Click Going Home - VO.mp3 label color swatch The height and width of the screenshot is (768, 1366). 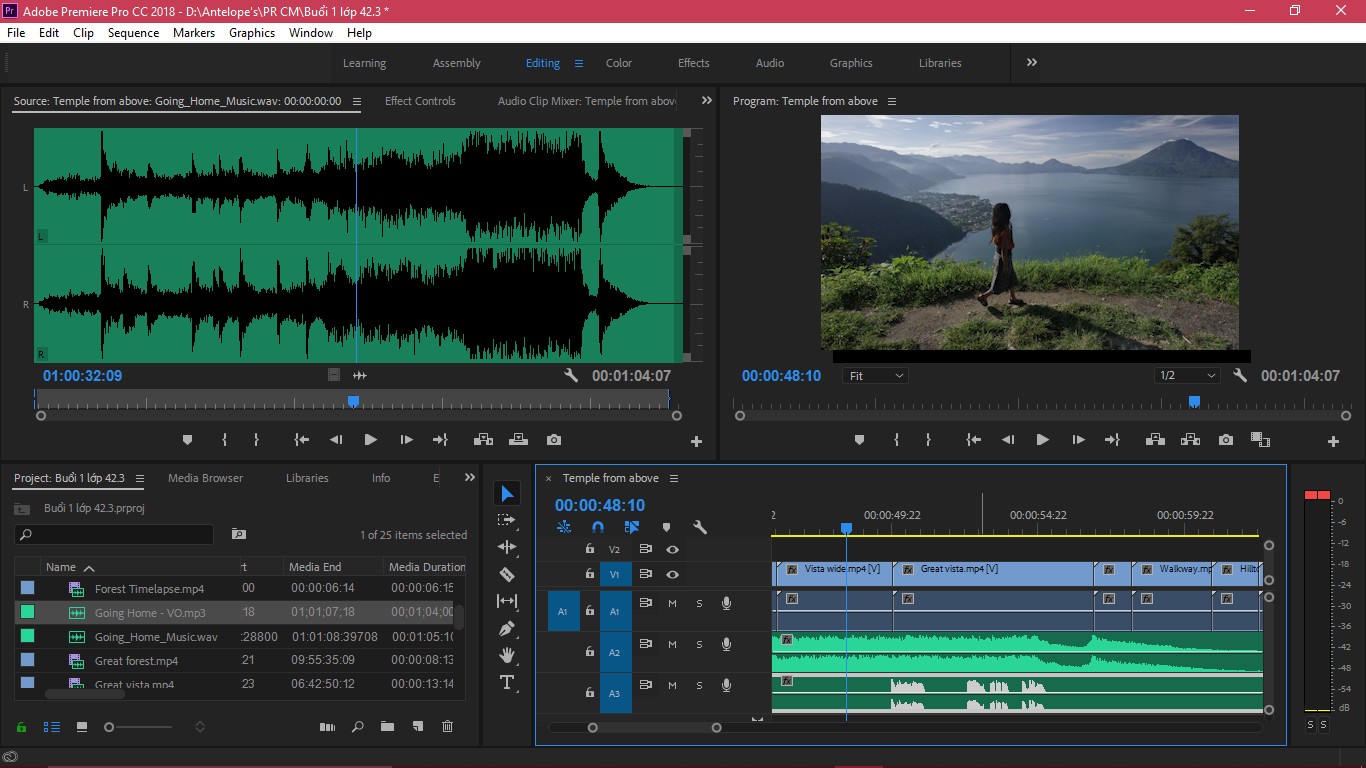[27, 611]
